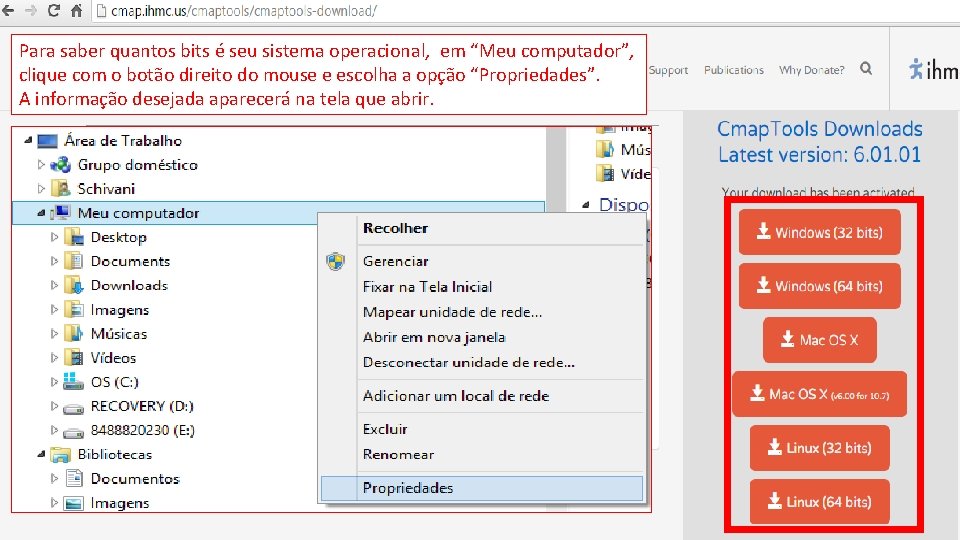The image size is (960, 540).
Task: Download Windows (64 bits) version
Action: pos(820,286)
